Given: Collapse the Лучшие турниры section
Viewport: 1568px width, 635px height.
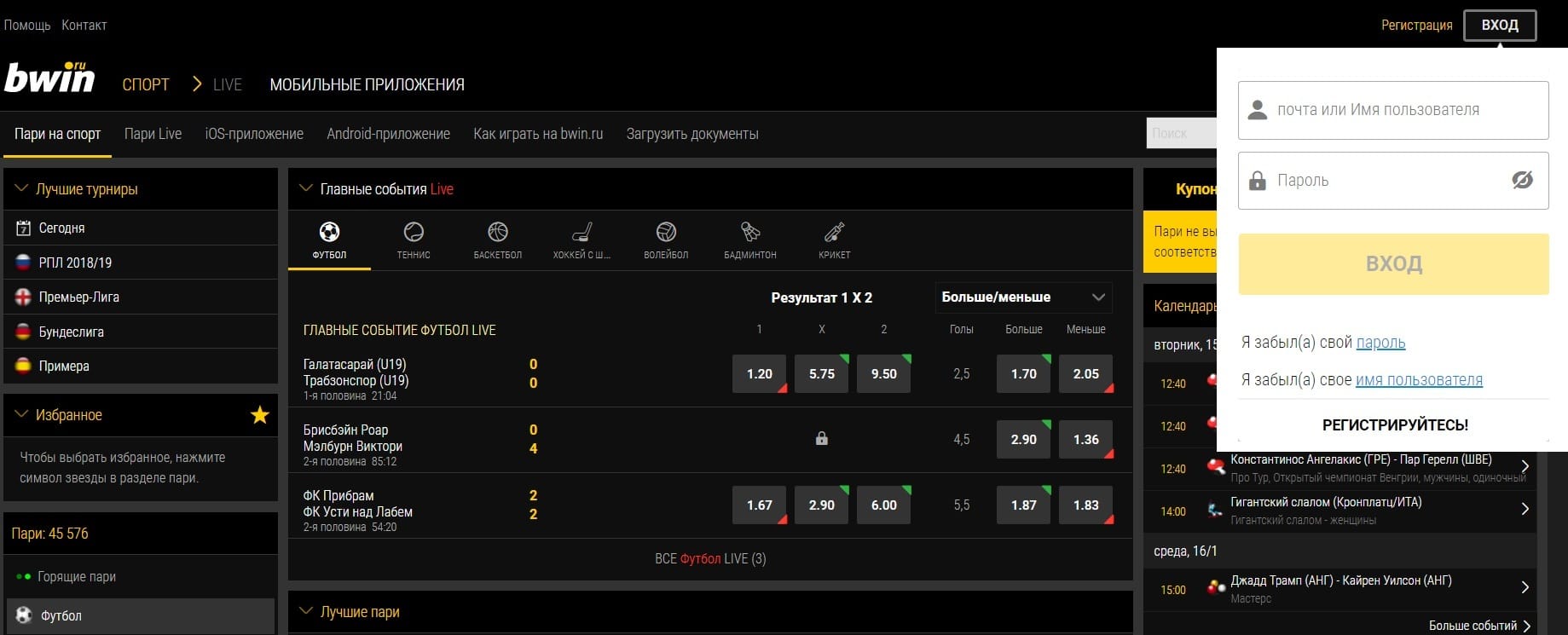Looking at the screenshot, I should pyautogui.click(x=22, y=188).
